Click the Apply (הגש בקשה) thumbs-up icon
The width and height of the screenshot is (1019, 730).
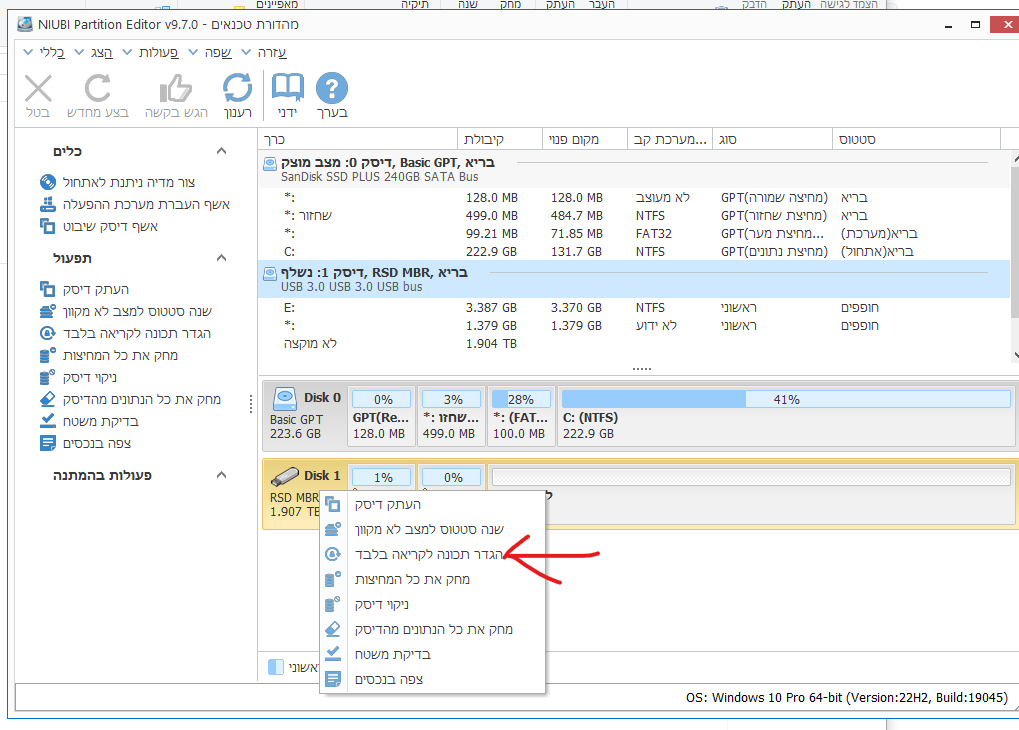tap(175, 90)
